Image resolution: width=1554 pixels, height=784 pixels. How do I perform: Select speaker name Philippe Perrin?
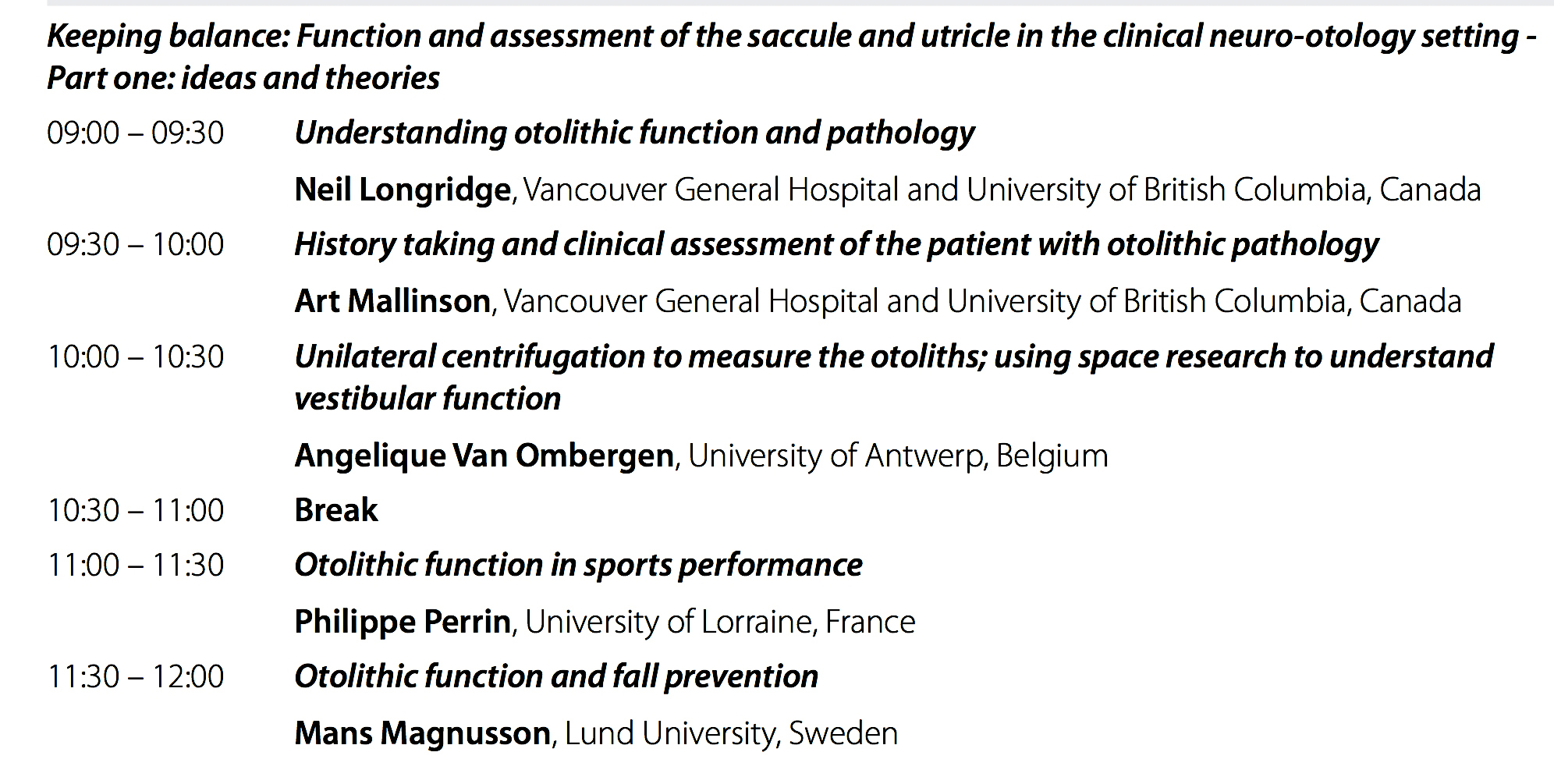(403, 622)
